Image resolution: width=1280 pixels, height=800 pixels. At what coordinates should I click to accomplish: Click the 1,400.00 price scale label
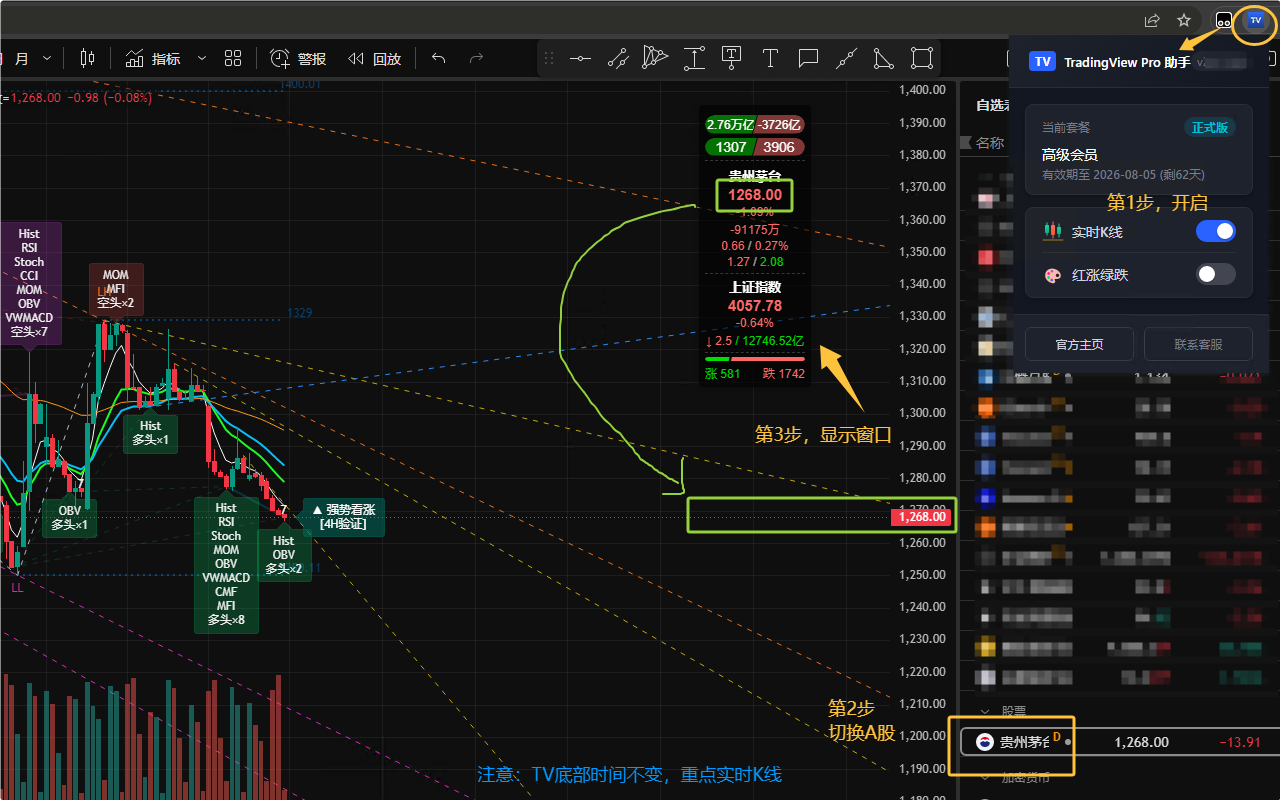point(922,90)
